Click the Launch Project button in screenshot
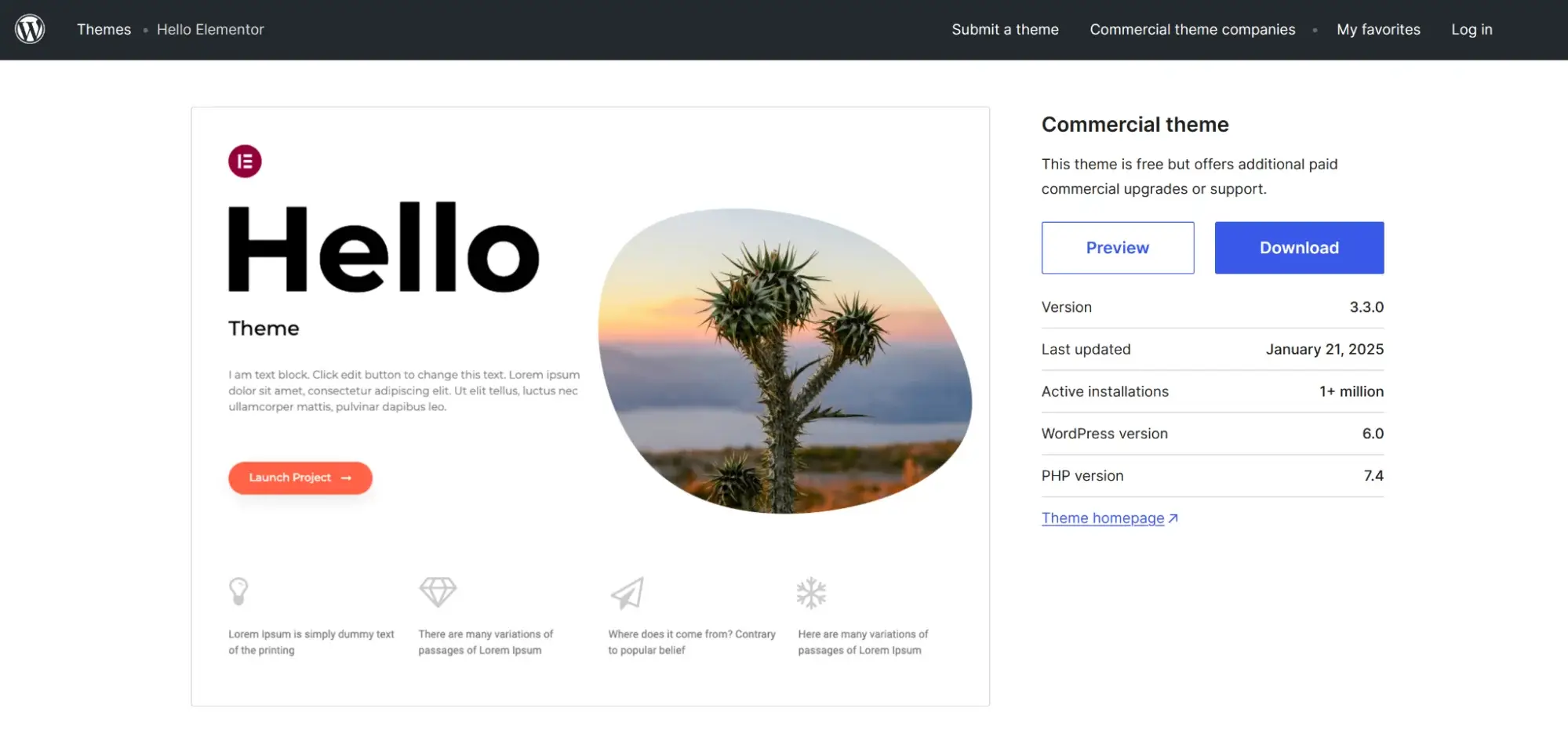 point(300,478)
